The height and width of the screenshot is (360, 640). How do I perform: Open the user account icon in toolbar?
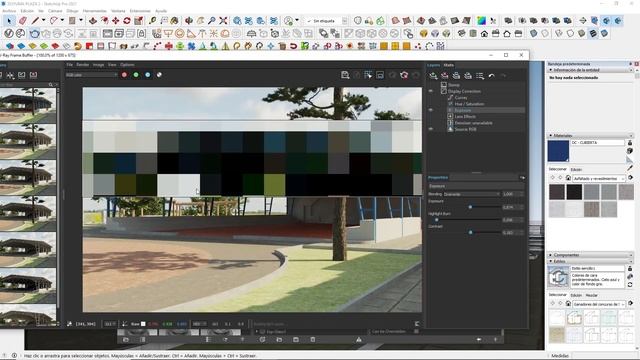pyautogui.click(x=289, y=20)
